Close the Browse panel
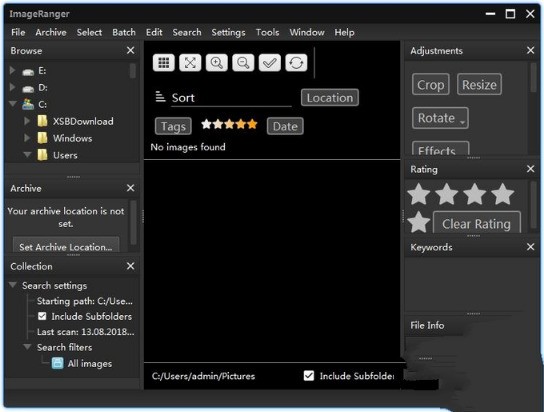Screen dimensions: 544x412 [x=130, y=51]
